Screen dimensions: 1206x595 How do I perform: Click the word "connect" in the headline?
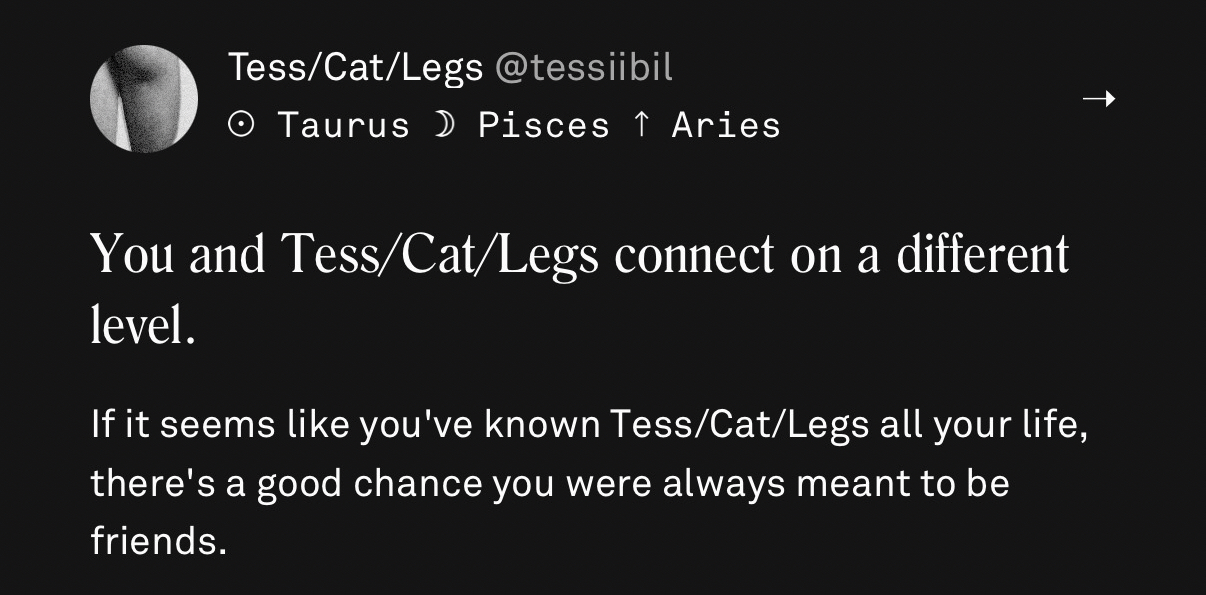point(694,254)
